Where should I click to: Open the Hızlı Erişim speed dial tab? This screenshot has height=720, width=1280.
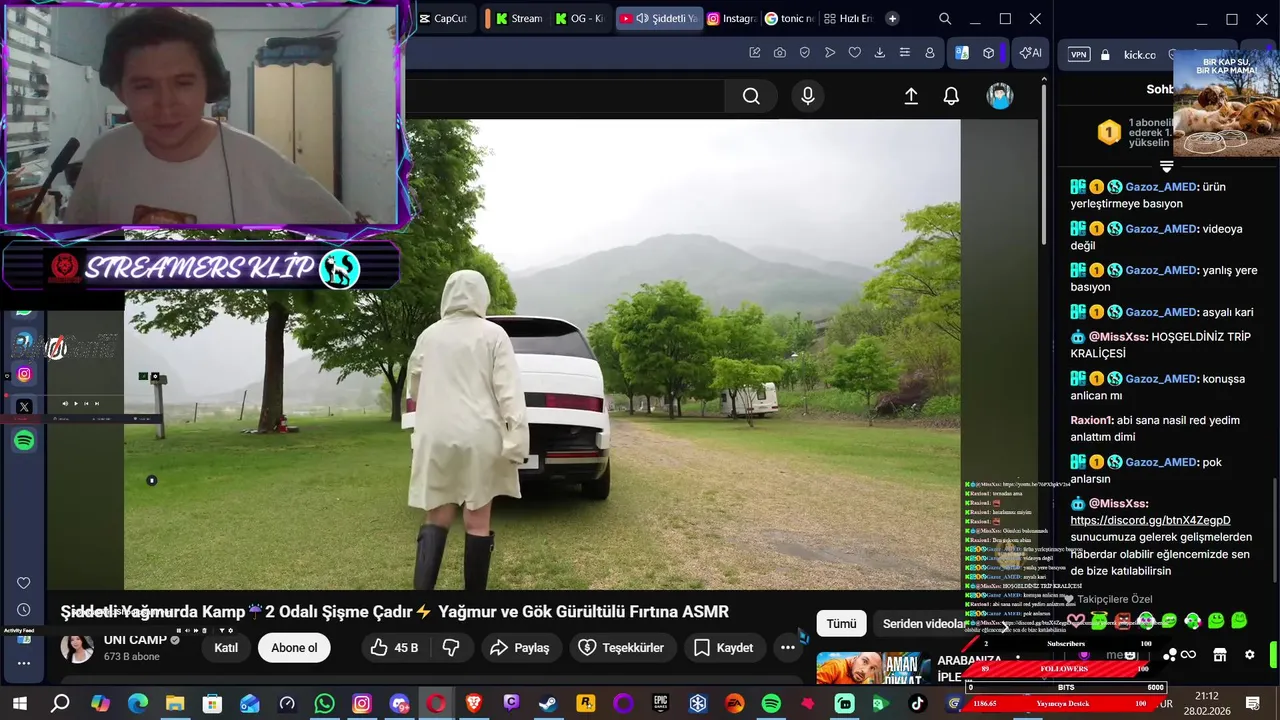[x=848, y=19]
